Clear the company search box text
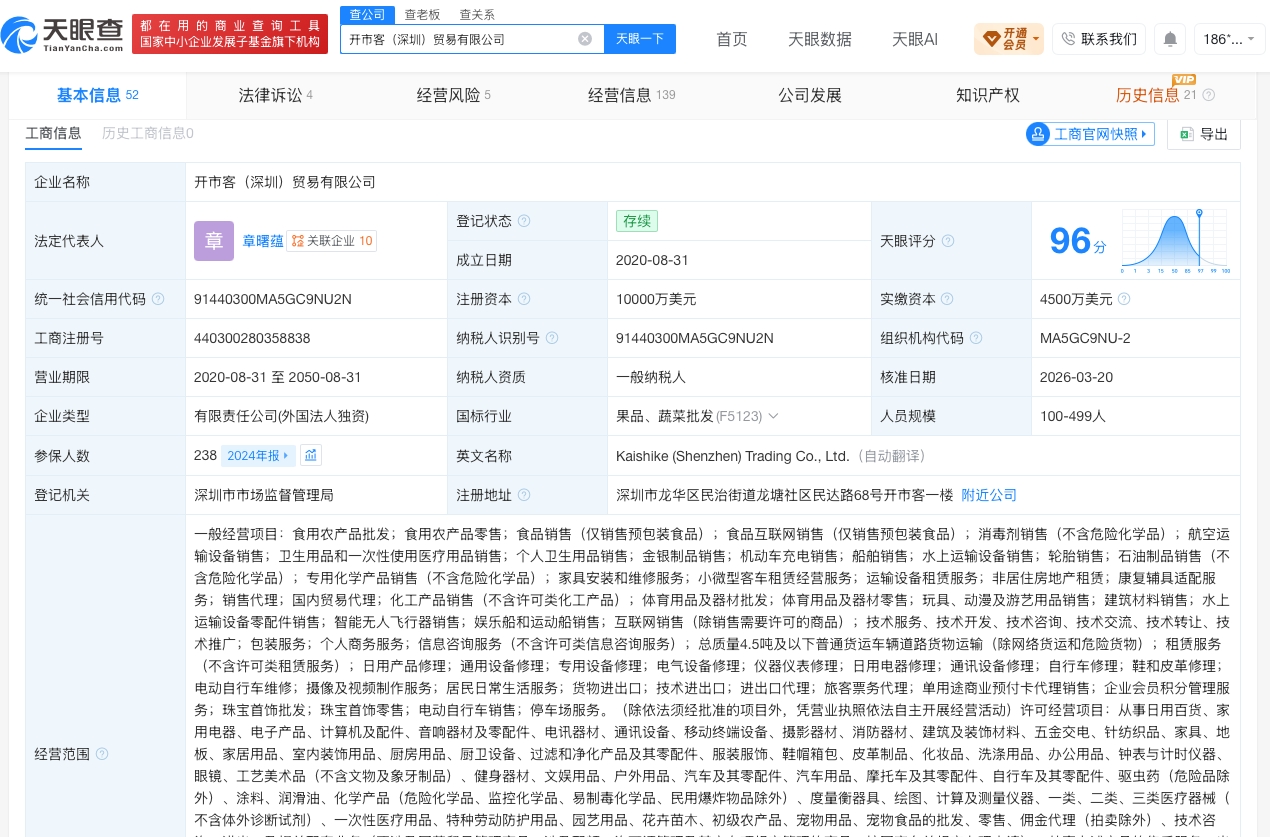1270x837 pixels. click(585, 39)
